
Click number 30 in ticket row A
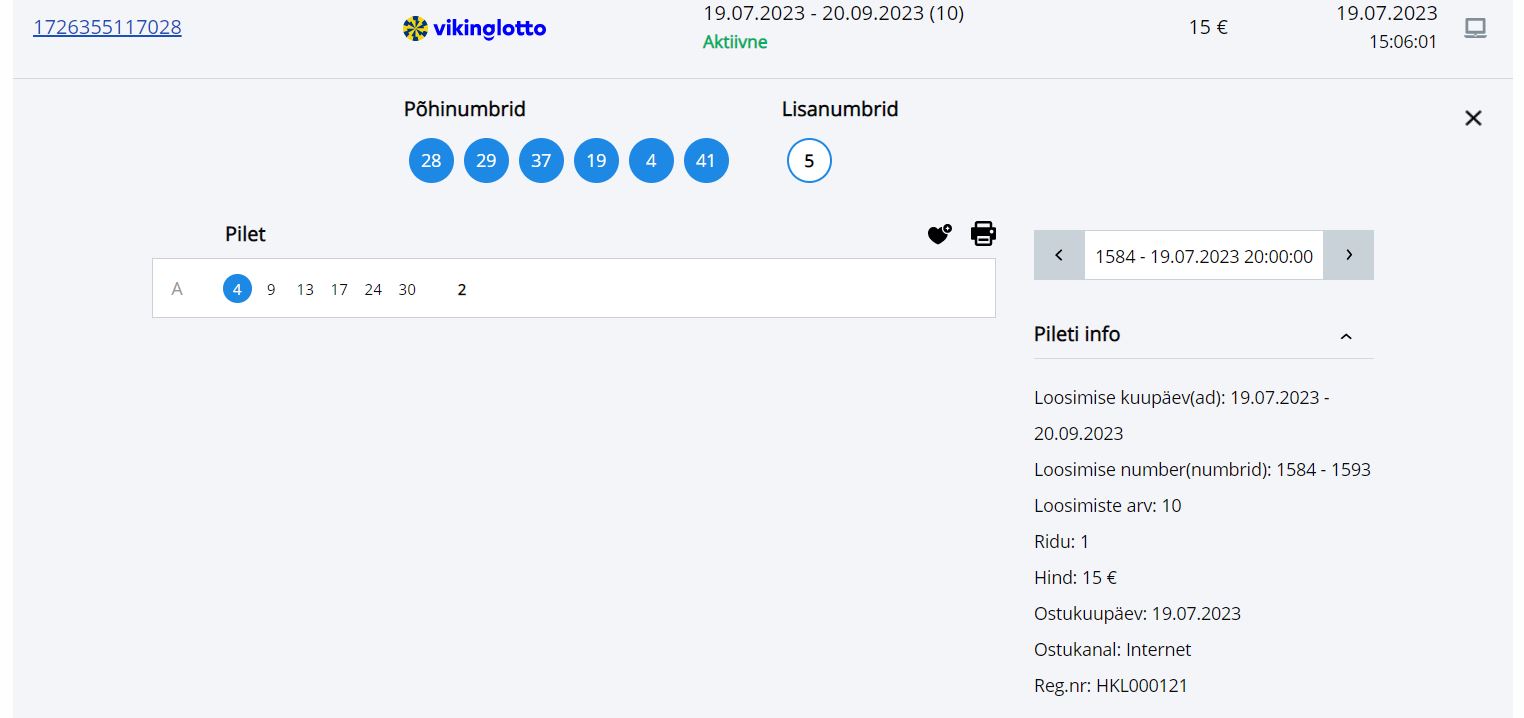[407, 290]
